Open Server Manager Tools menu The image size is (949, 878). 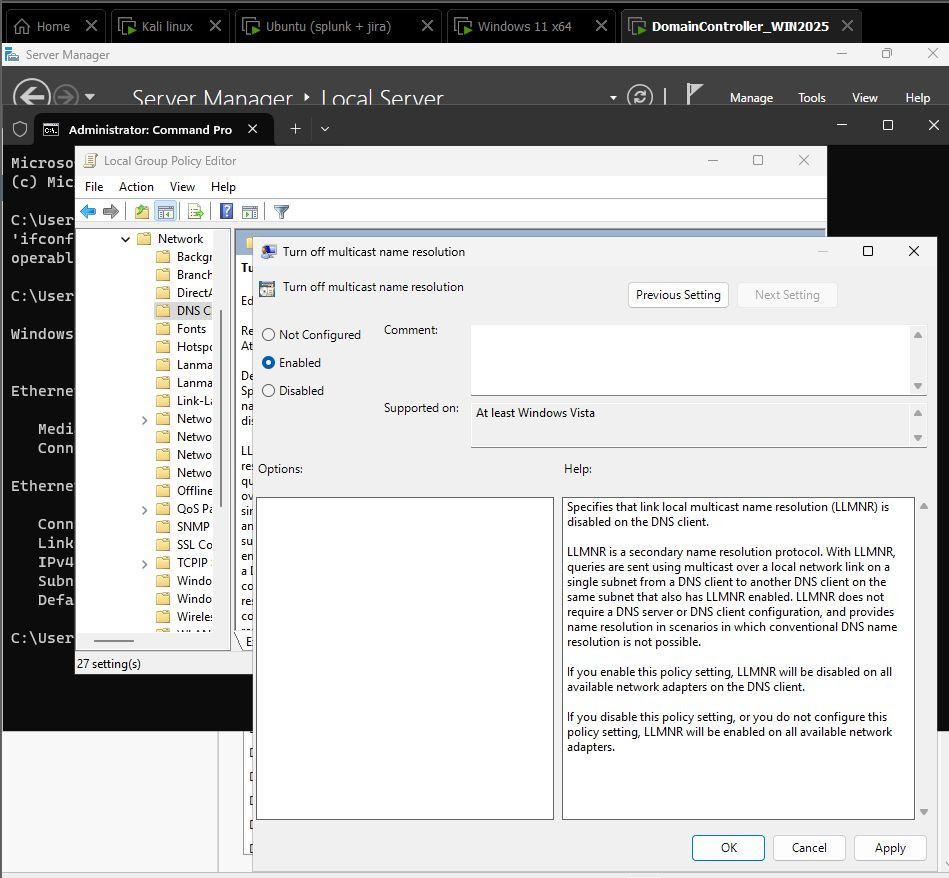[x=812, y=97]
